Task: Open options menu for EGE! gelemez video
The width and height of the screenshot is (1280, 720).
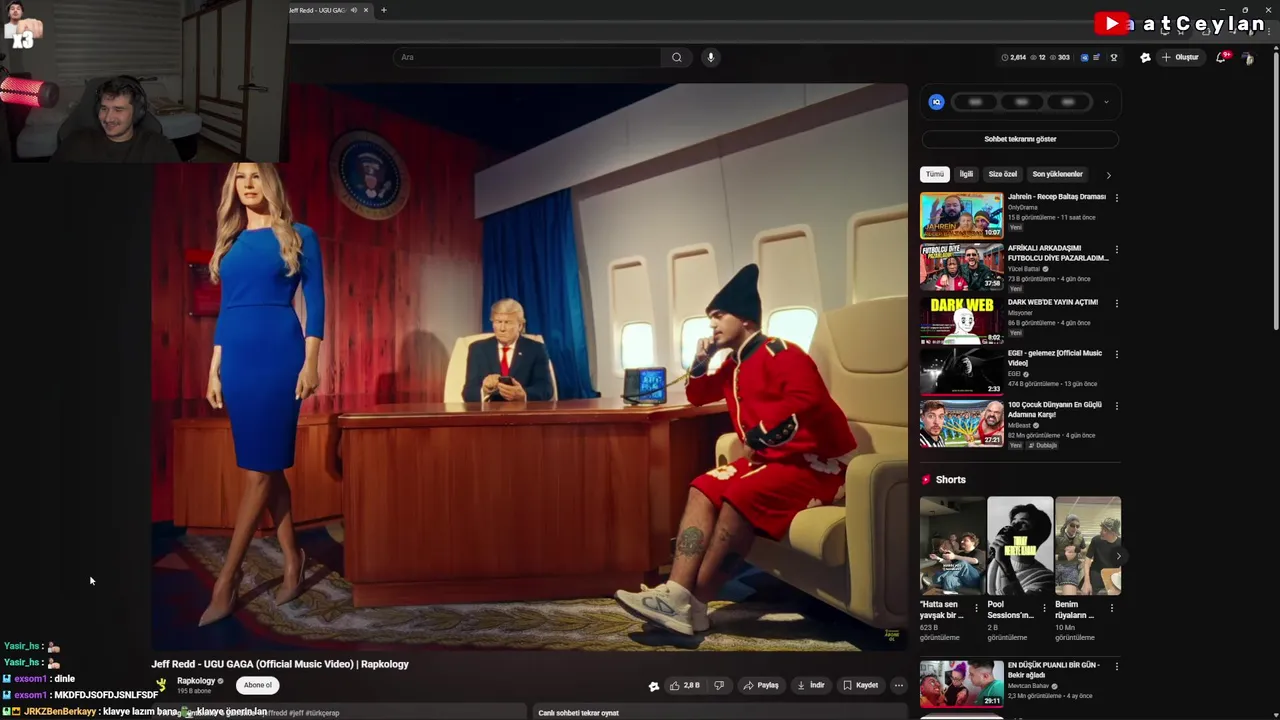Action: 1117,354
